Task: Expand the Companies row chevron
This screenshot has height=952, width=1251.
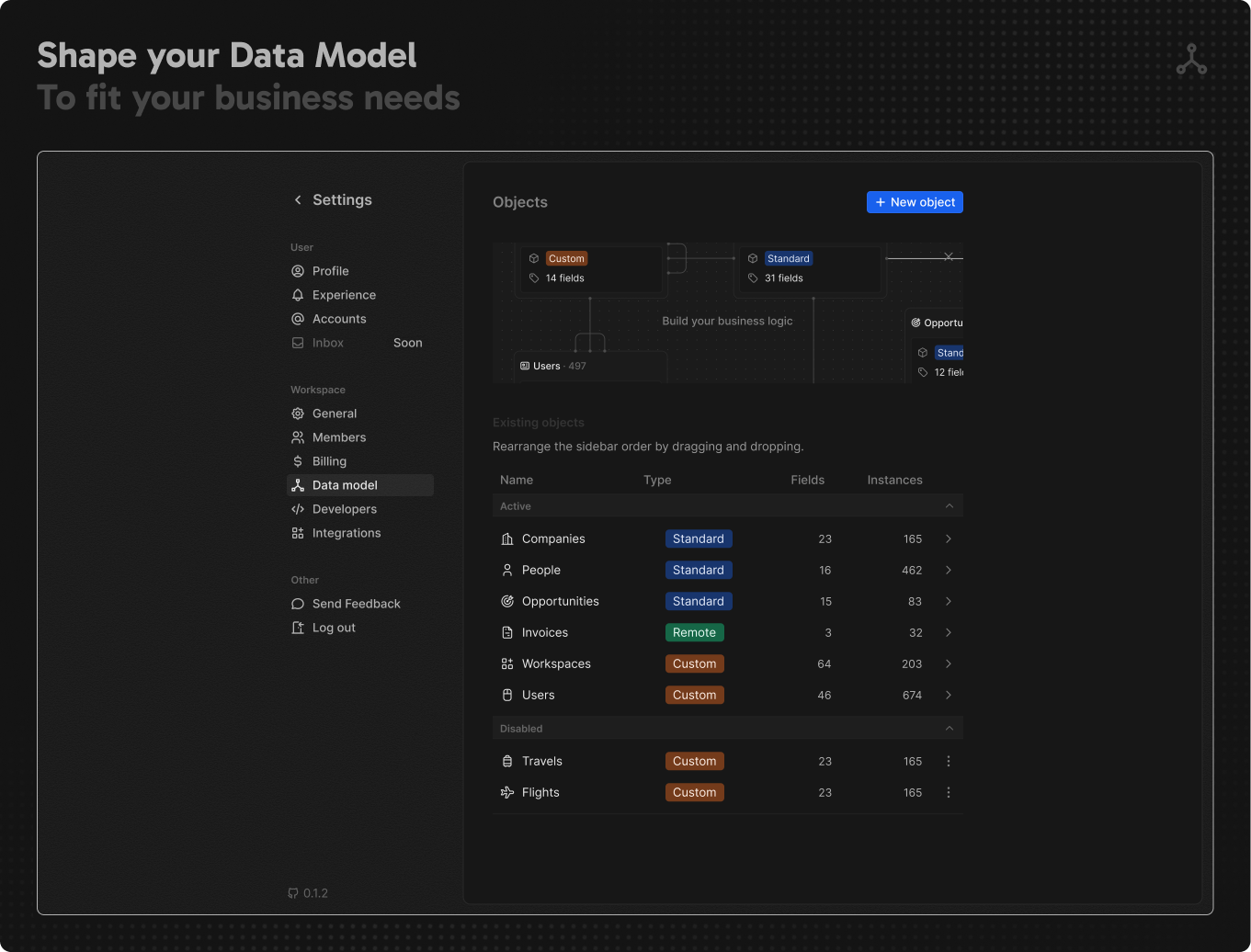Action: pyautogui.click(x=949, y=539)
